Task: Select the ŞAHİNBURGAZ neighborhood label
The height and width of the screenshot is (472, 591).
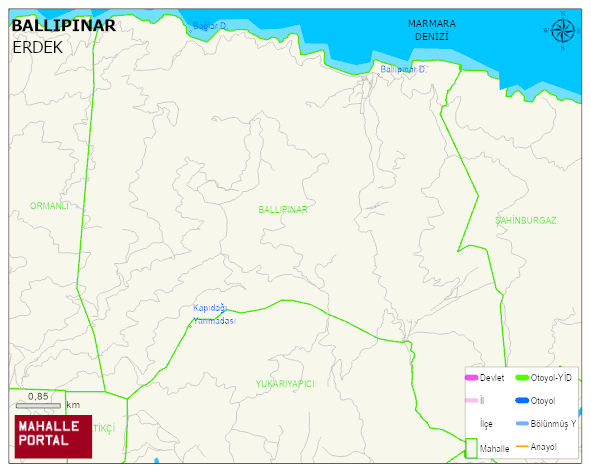Action: [526, 221]
